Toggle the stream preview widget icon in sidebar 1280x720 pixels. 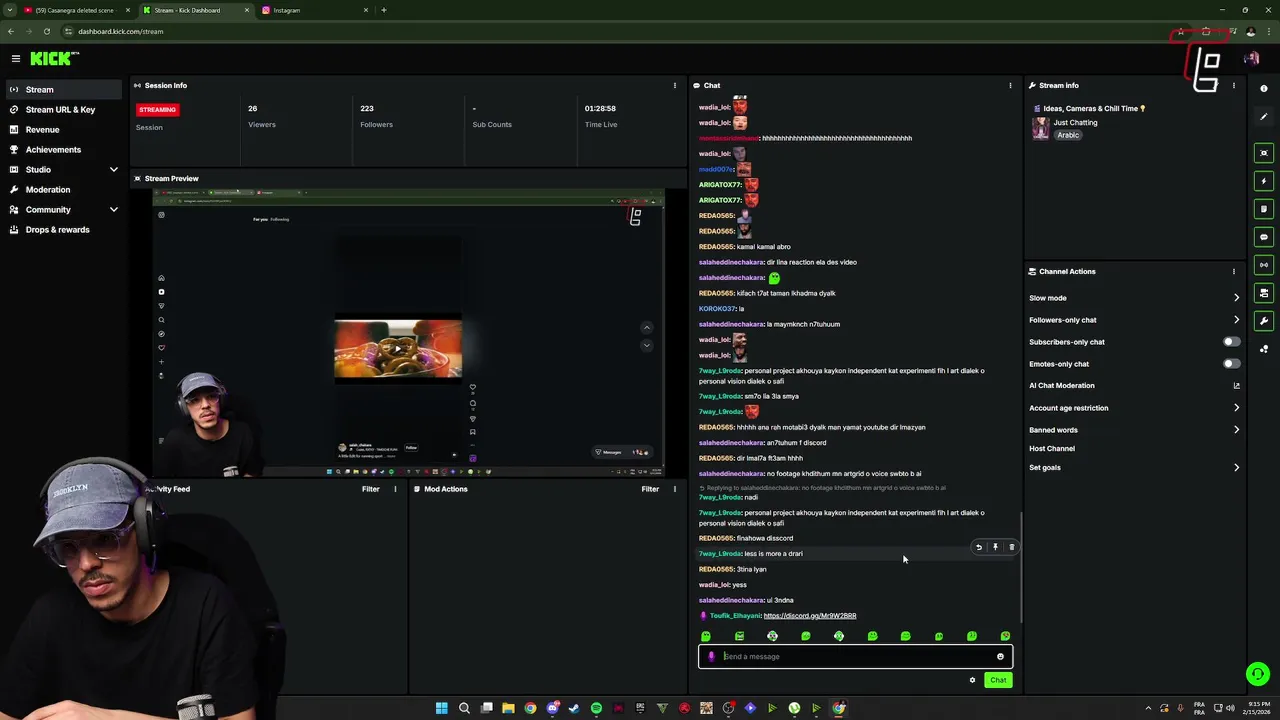[x=1264, y=153]
